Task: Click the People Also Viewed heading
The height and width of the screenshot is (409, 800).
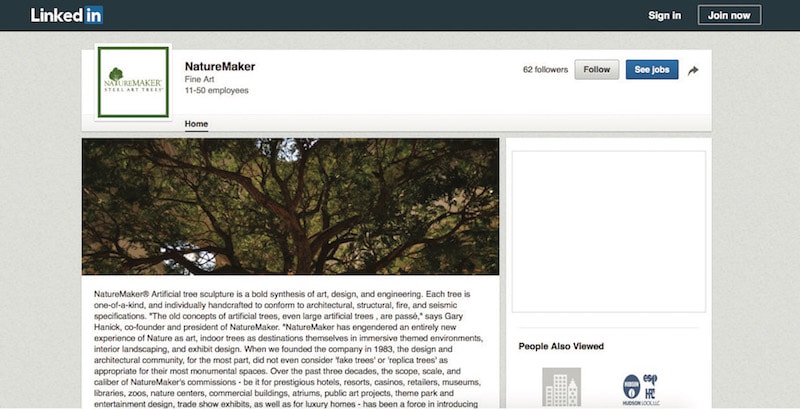Action: pyautogui.click(x=561, y=346)
